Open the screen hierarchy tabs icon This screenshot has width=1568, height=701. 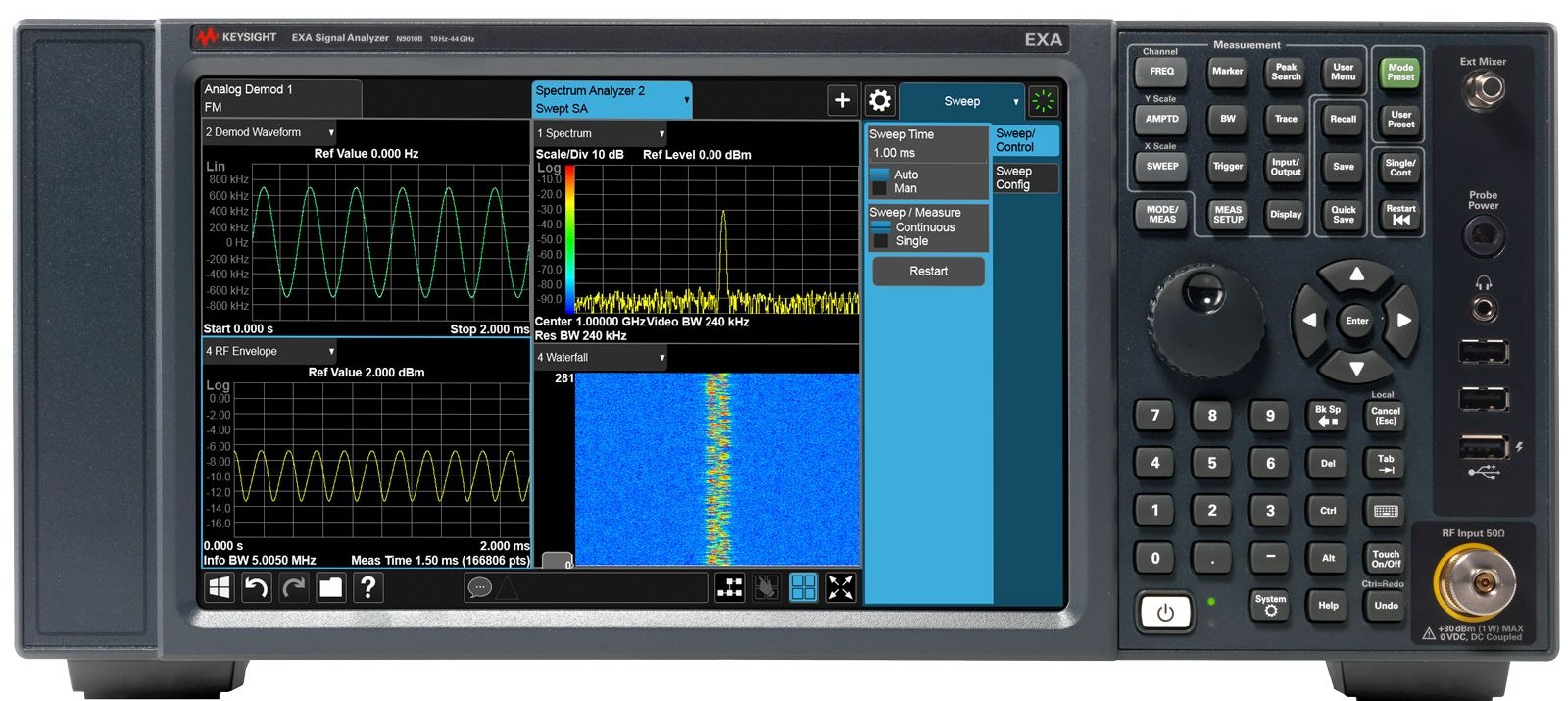[x=730, y=587]
